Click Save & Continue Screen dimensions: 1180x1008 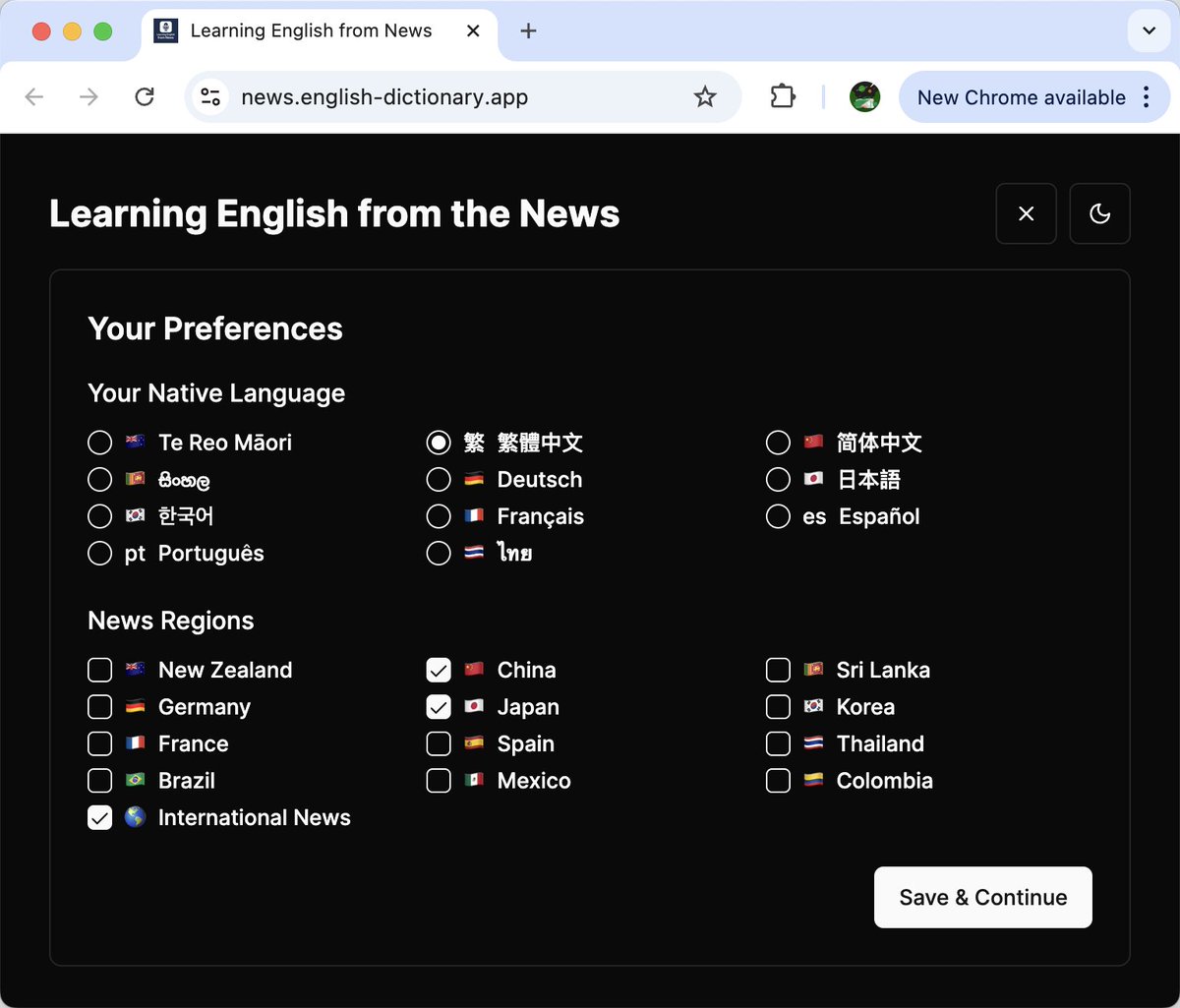[x=982, y=897]
